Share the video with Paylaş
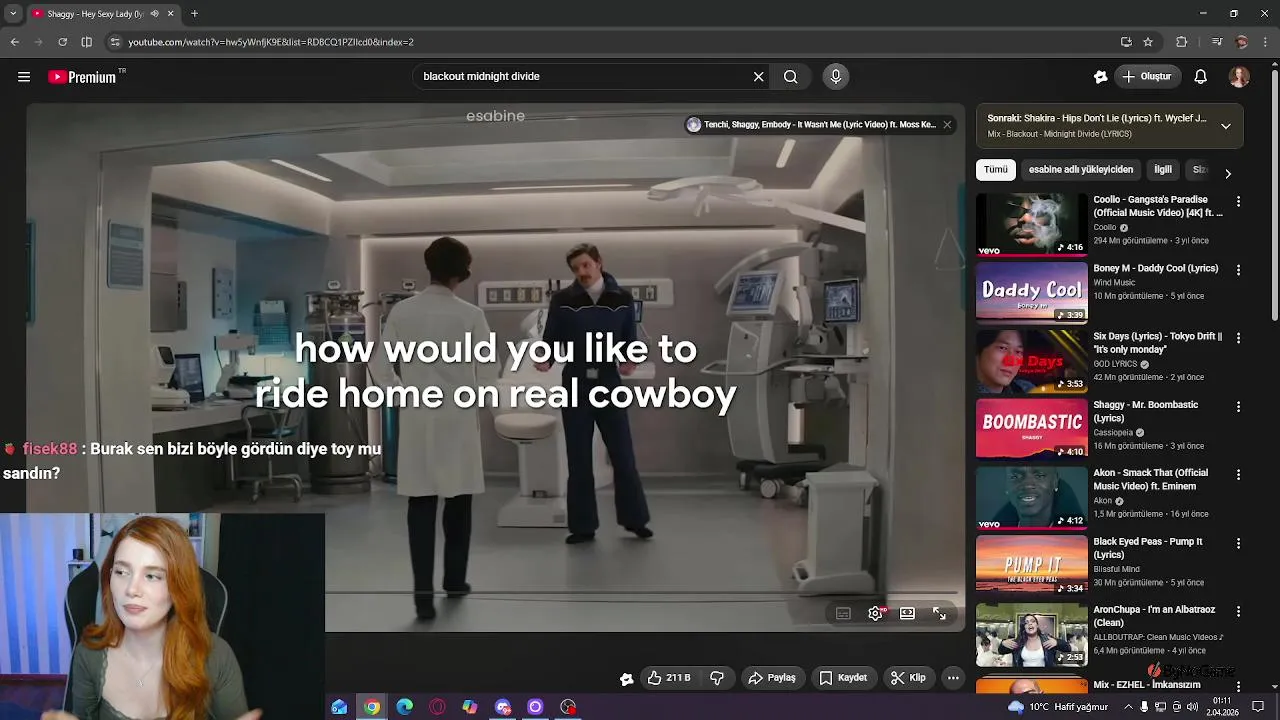 772,678
